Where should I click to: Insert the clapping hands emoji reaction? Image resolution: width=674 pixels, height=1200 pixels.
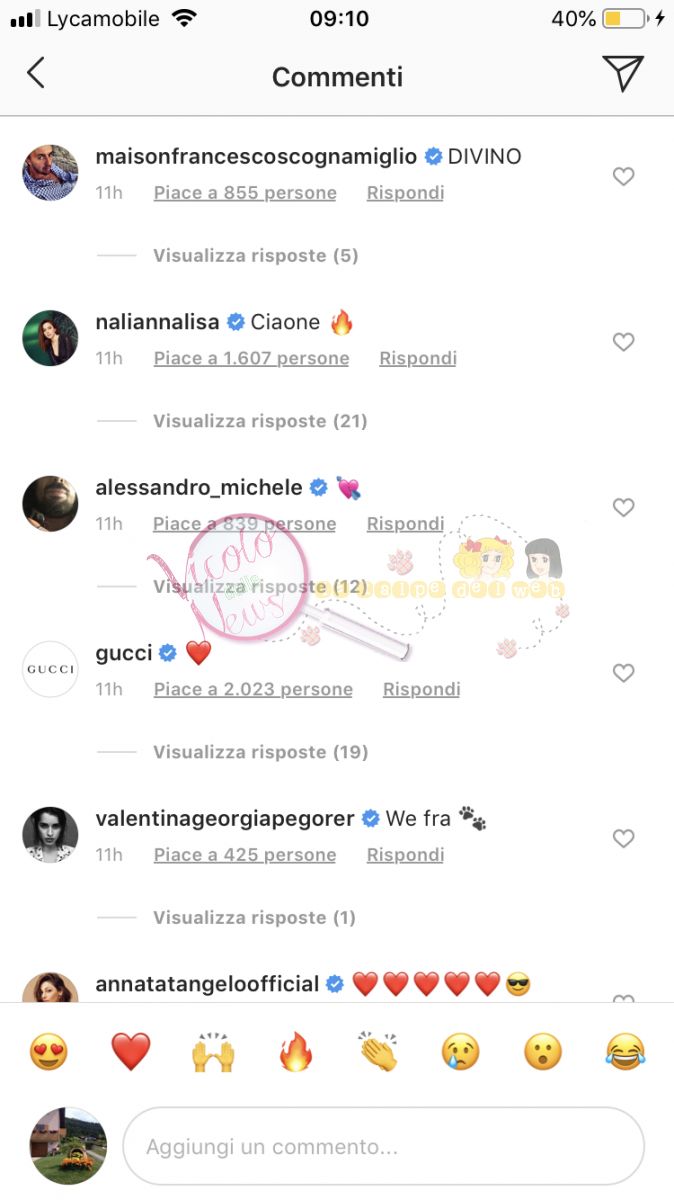(378, 1052)
